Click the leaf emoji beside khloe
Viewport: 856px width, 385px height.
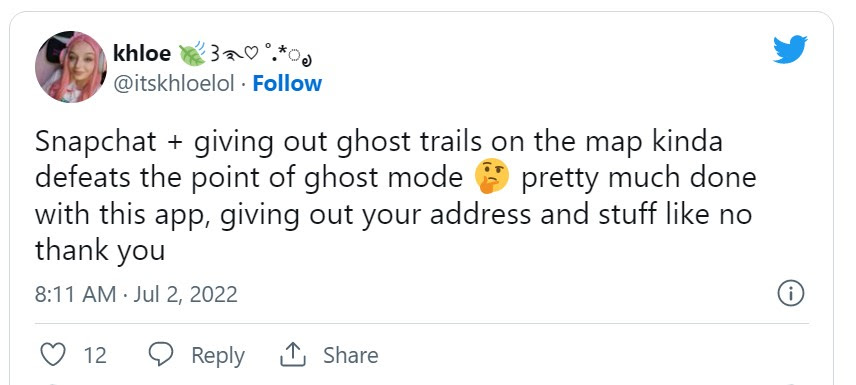pyautogui.click(x=193, y=54)
